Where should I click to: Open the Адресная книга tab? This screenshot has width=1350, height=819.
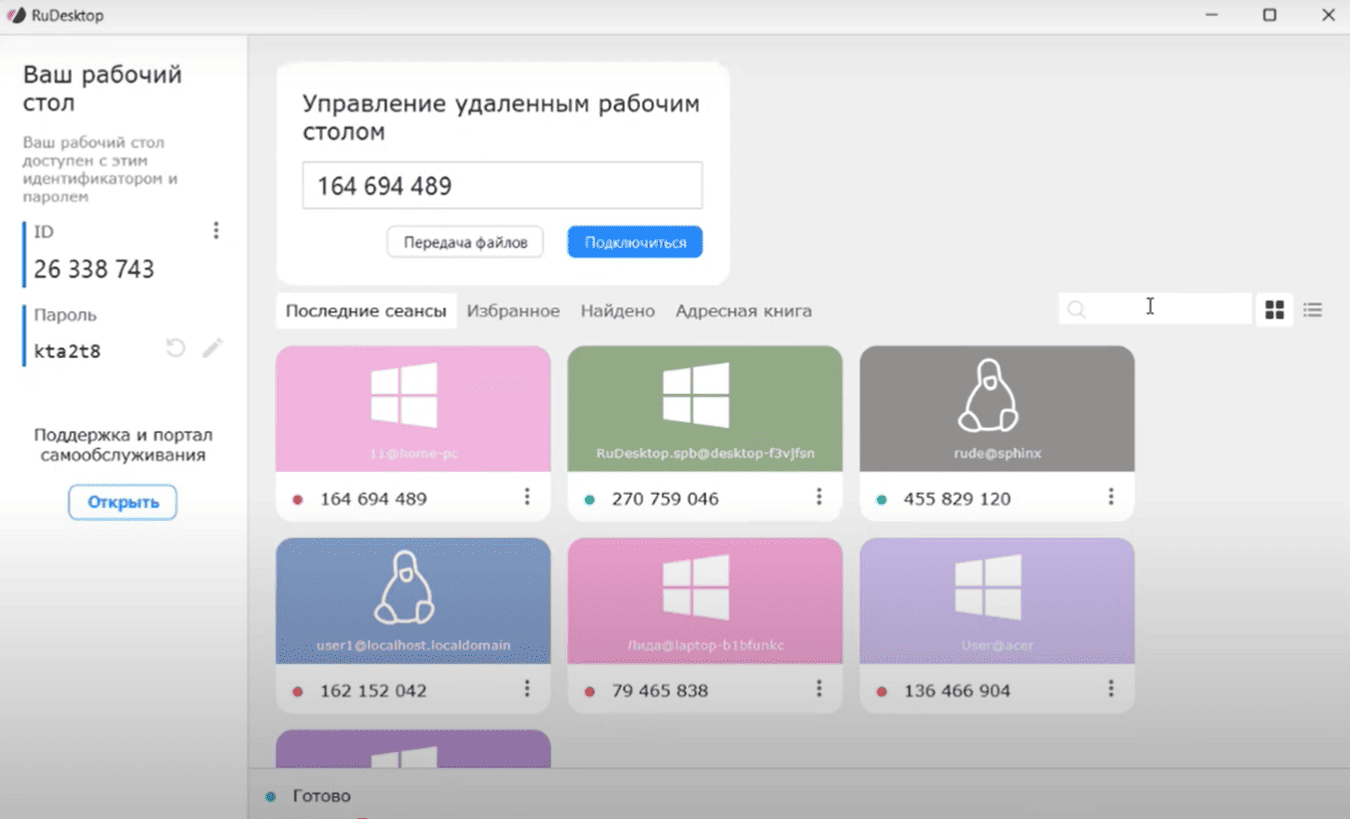(744, 311)
